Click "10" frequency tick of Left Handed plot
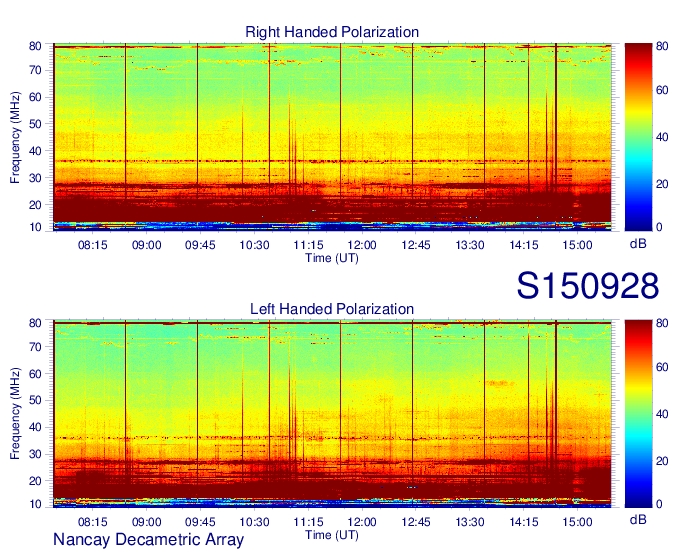The height and width of the screenshot is (552, 680). pos(35,504)
